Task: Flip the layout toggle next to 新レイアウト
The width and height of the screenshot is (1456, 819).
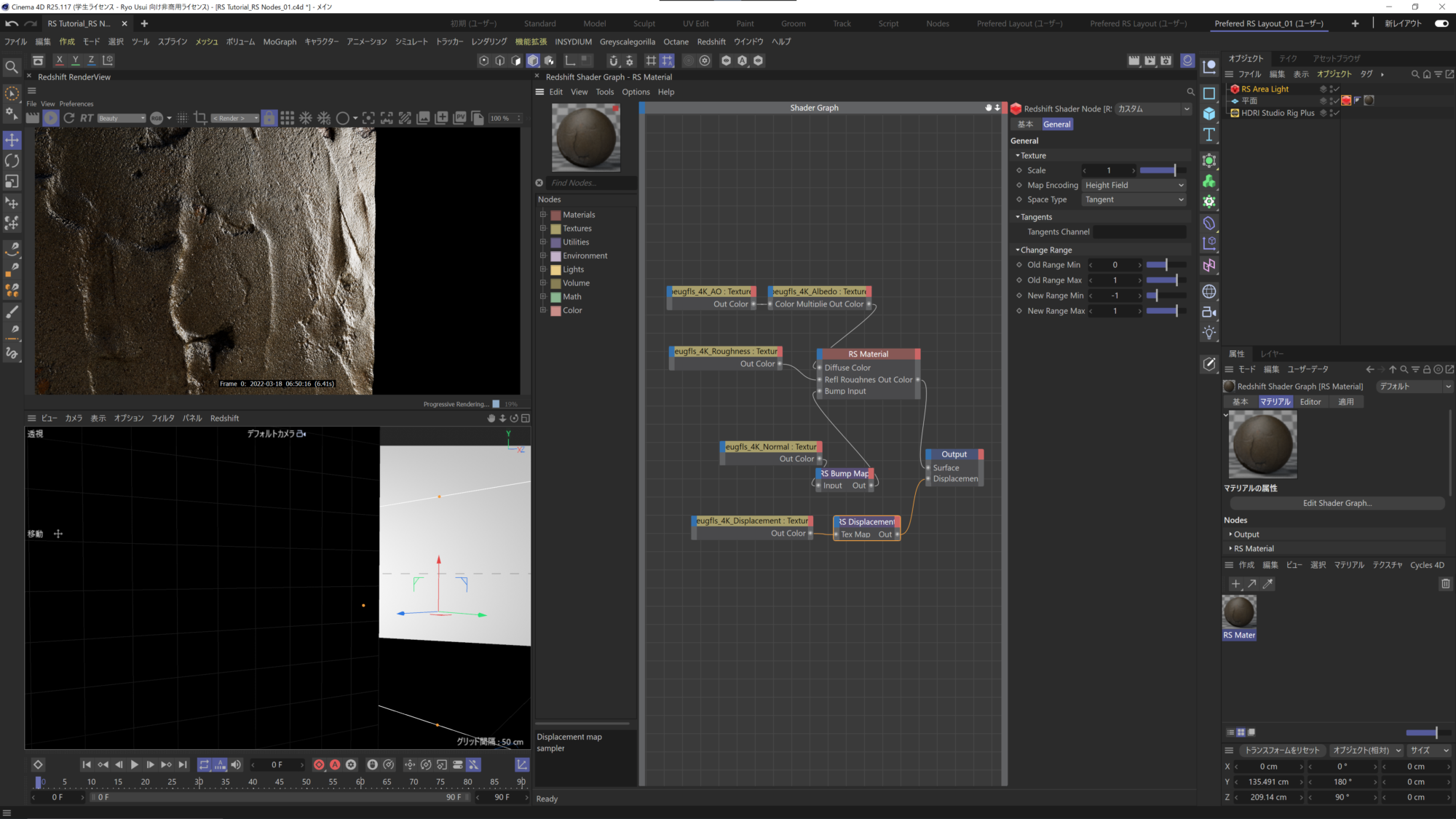Action: 1442,23
